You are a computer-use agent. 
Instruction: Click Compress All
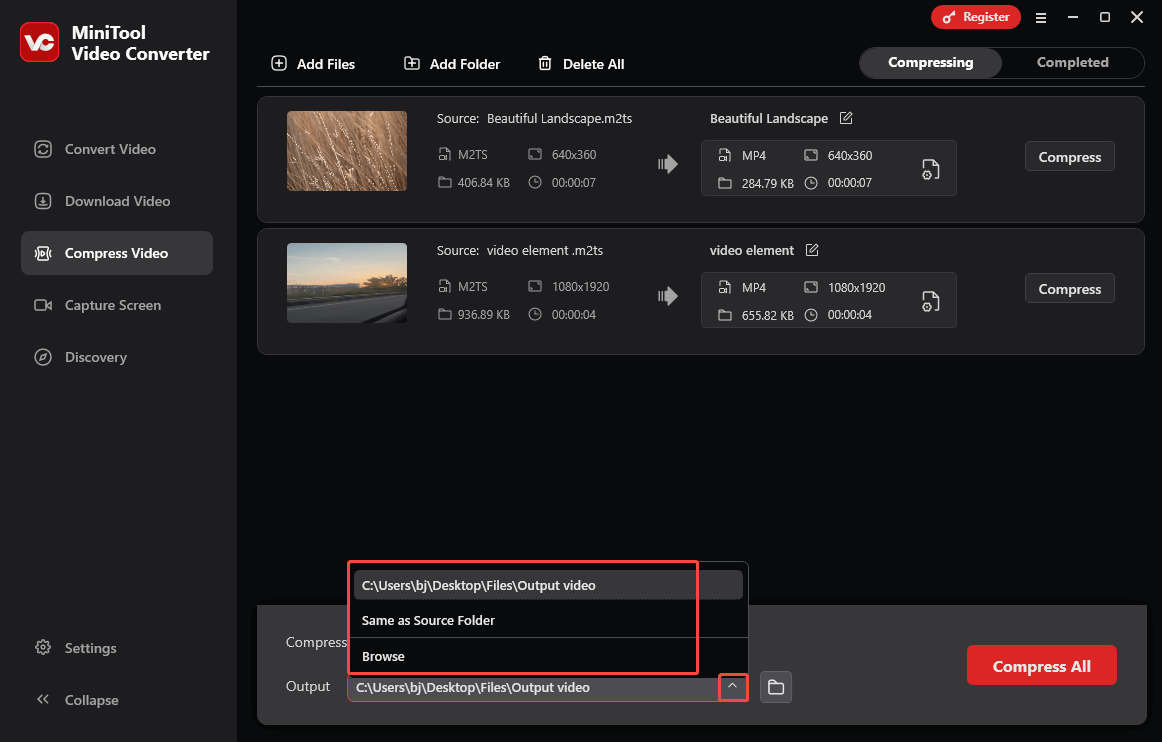point(1041,666)
